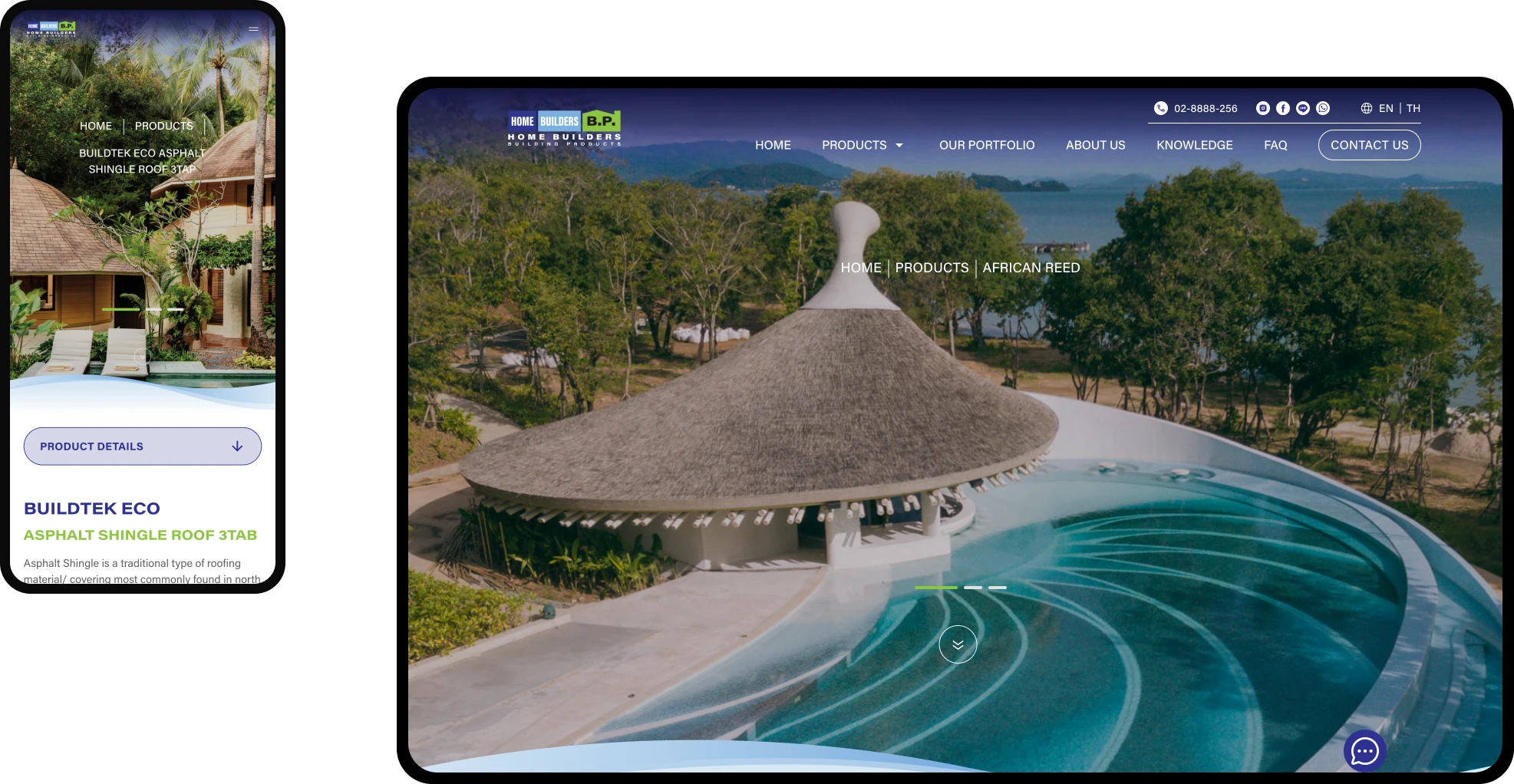
Task: Open the mobile hamburger menu icon
Action: click(x=254, y=29)
